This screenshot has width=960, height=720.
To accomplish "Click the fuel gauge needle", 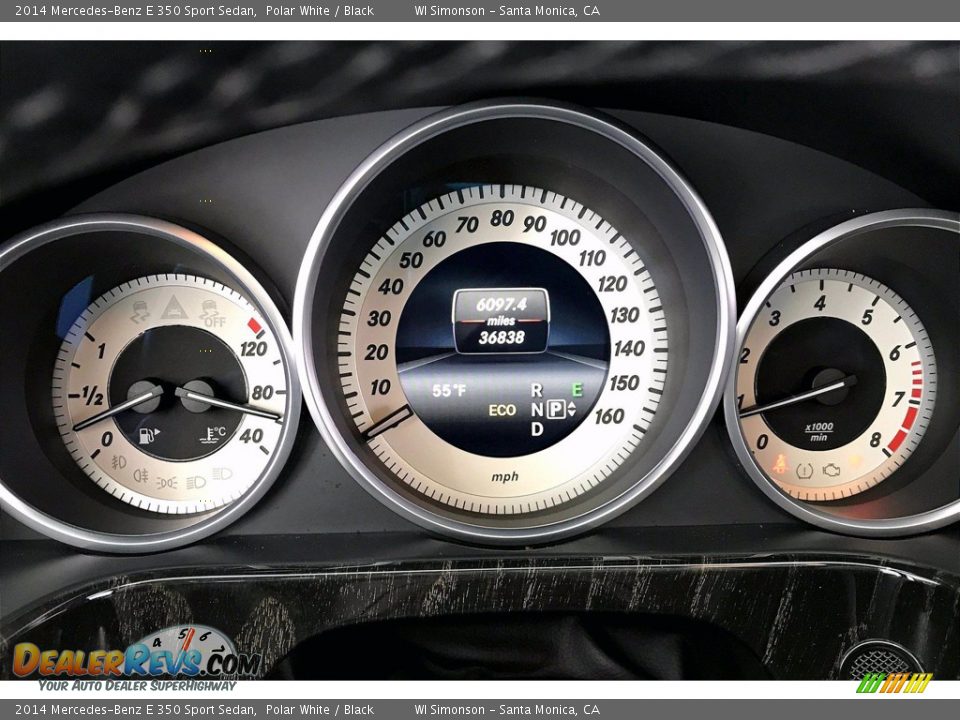I will 118,408.
